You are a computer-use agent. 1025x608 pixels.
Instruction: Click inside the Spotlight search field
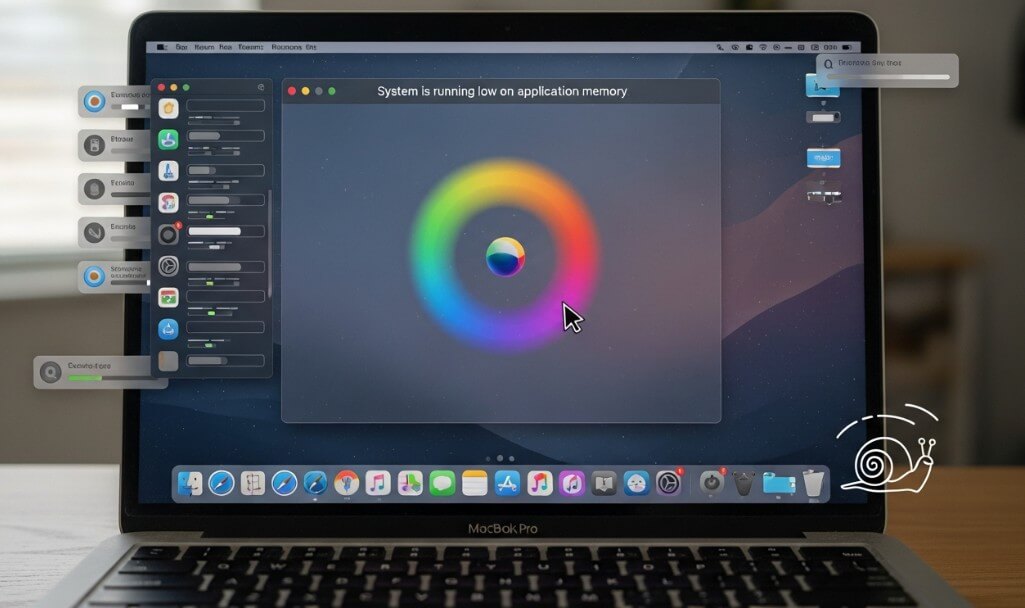coord(890,65)
